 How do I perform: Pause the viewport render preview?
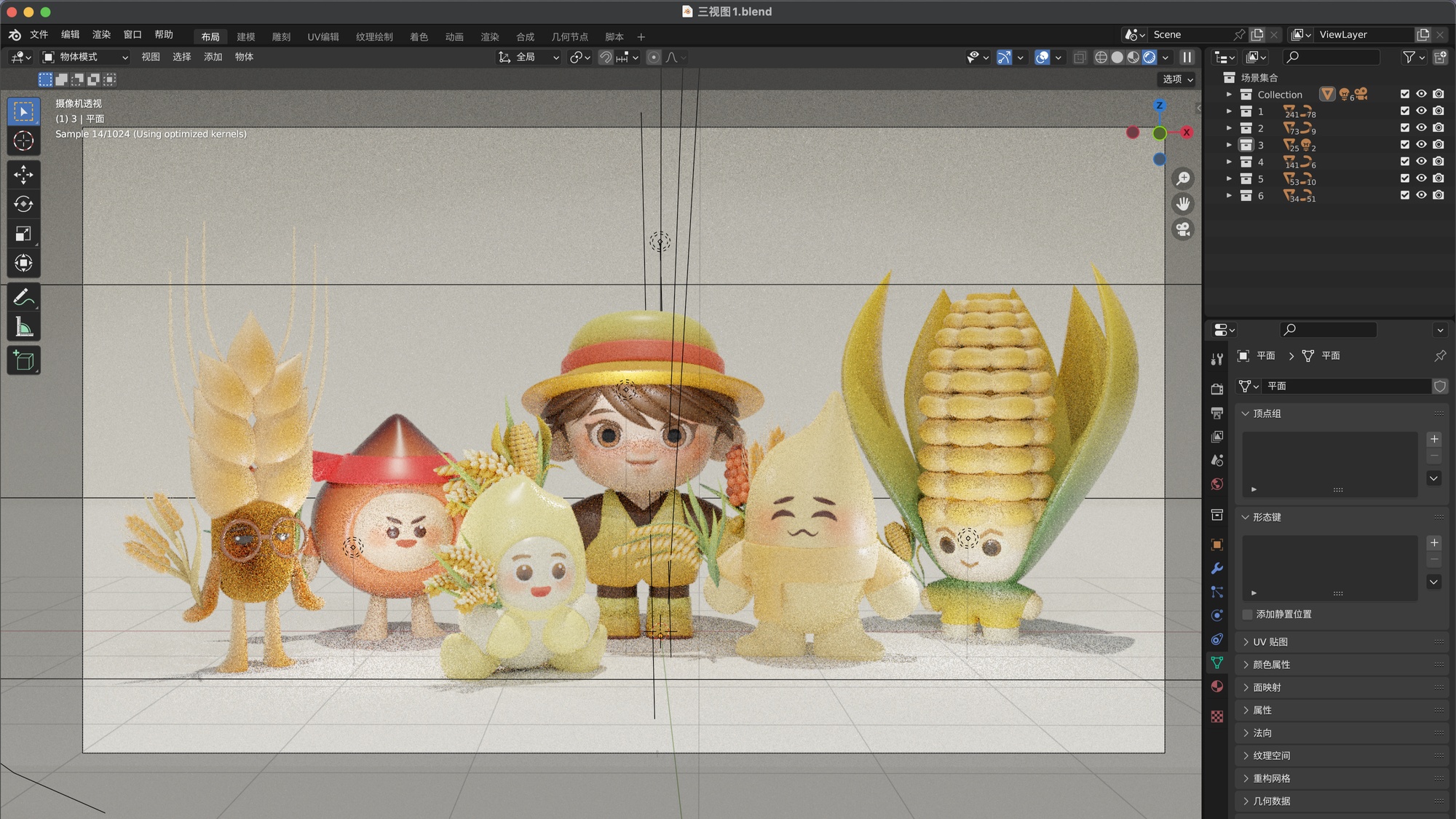point(1187,57)
